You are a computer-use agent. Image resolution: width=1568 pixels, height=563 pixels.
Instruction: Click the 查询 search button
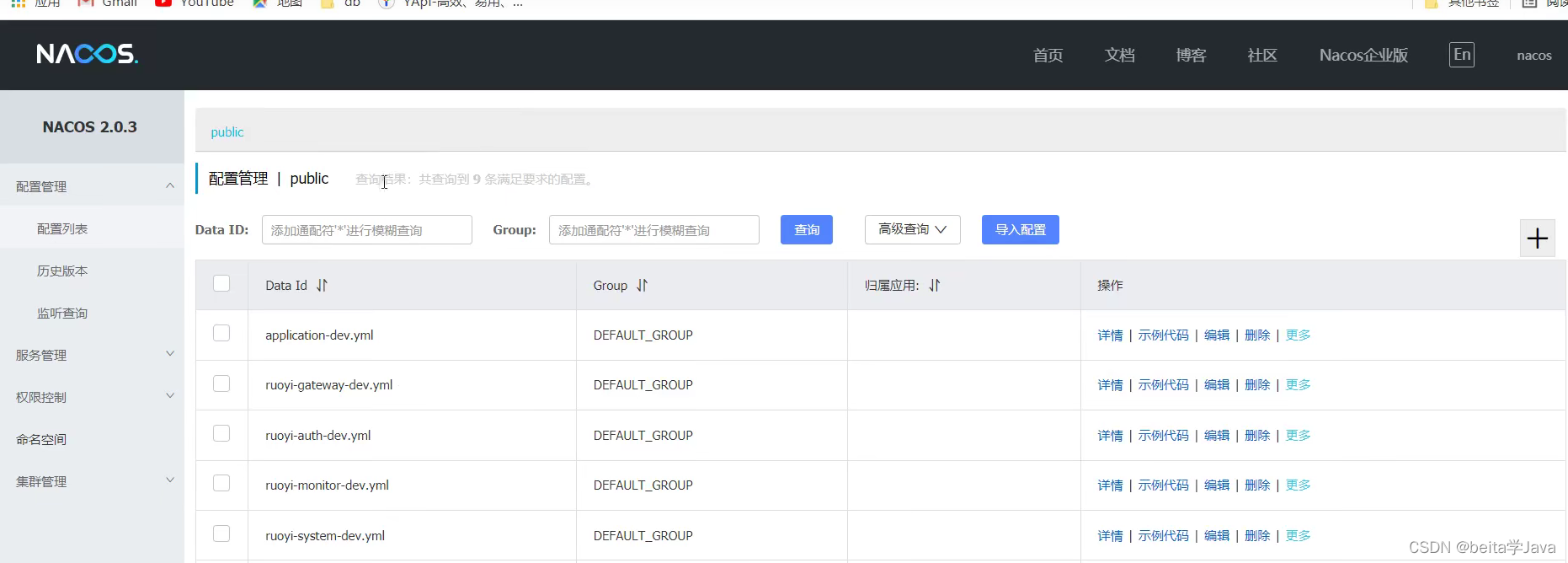[x=807, y=229]
